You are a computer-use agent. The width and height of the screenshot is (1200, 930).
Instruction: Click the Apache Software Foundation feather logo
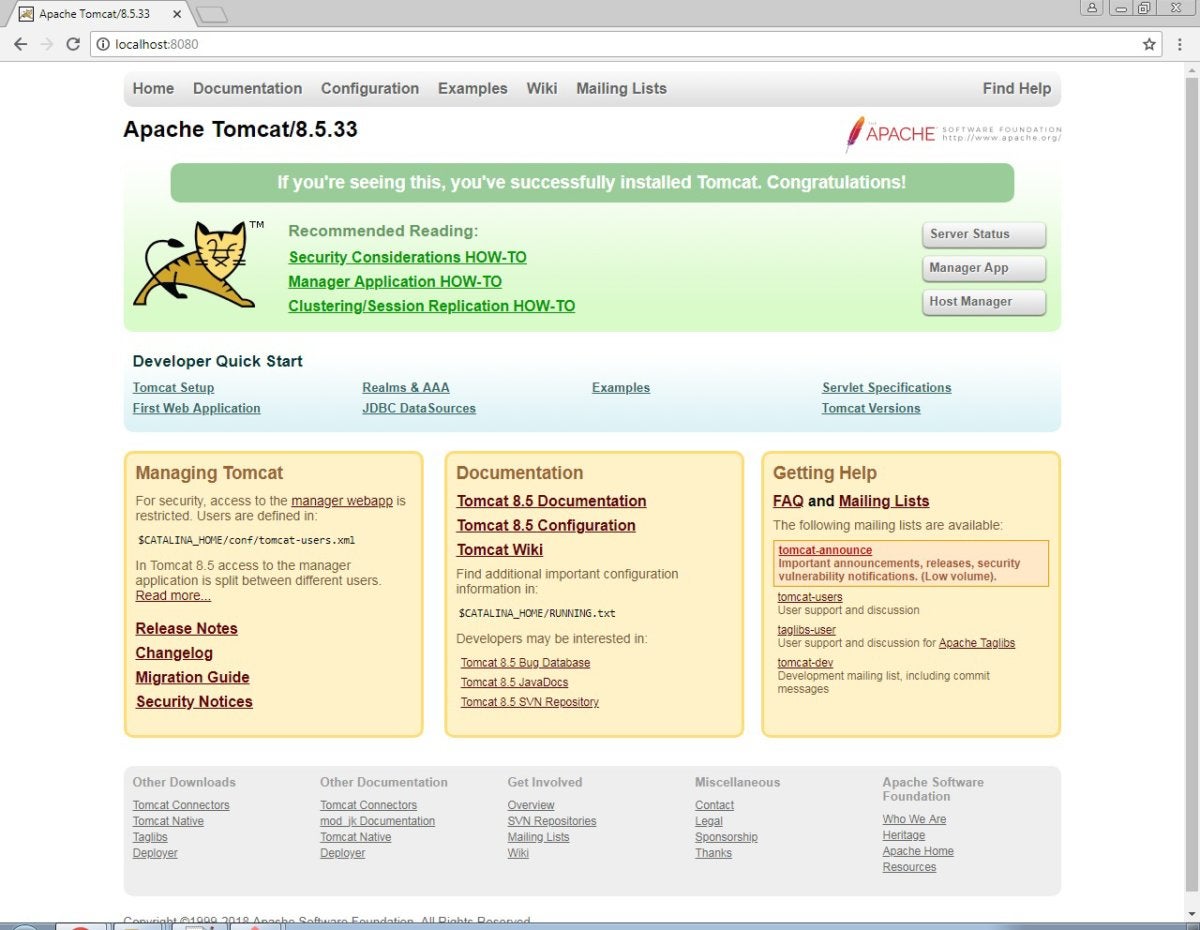click(953, 133)
